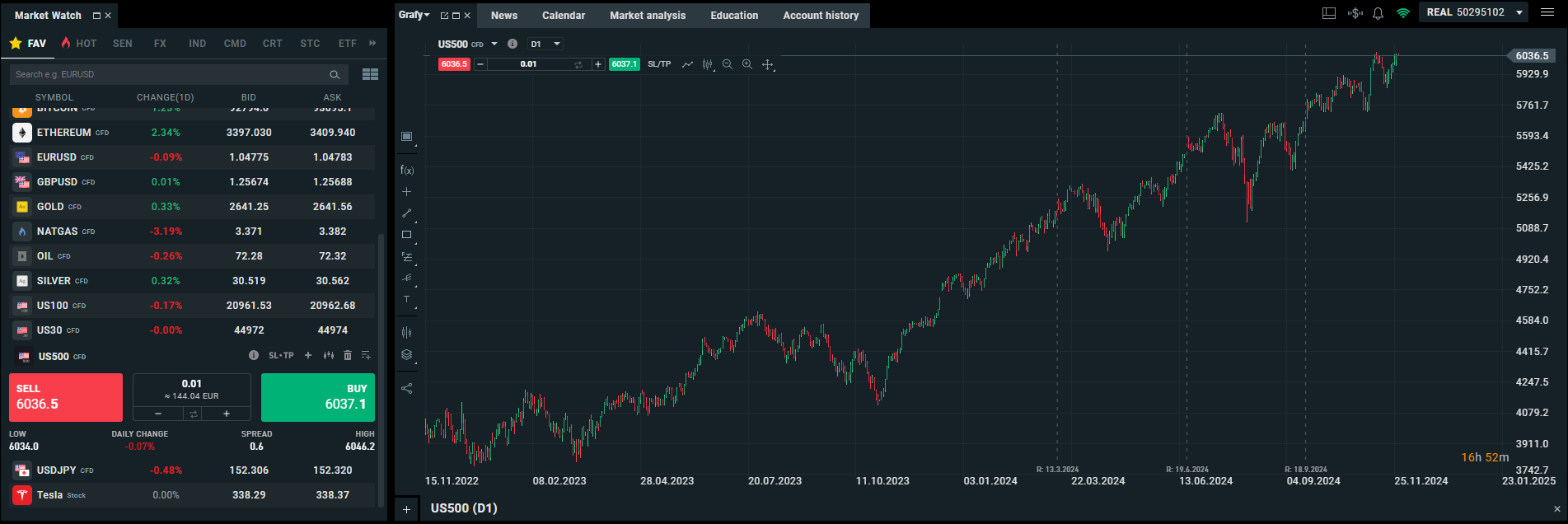This screenshot has width=1568, height=524.
Task: Click the share icon in the chart sidebar
Action: pos(406,388)
